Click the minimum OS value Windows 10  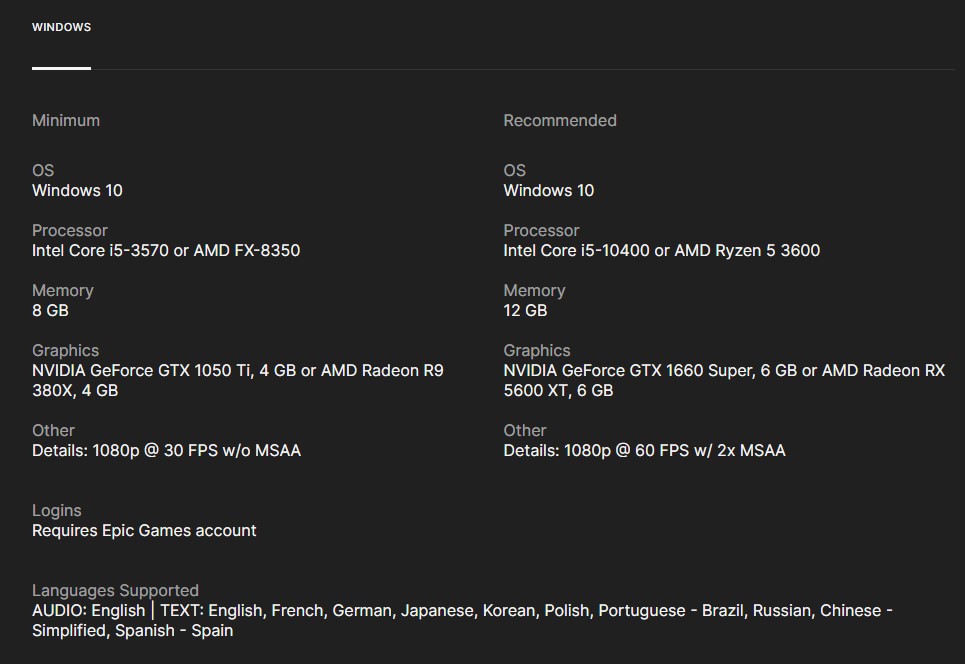point(77,190)
